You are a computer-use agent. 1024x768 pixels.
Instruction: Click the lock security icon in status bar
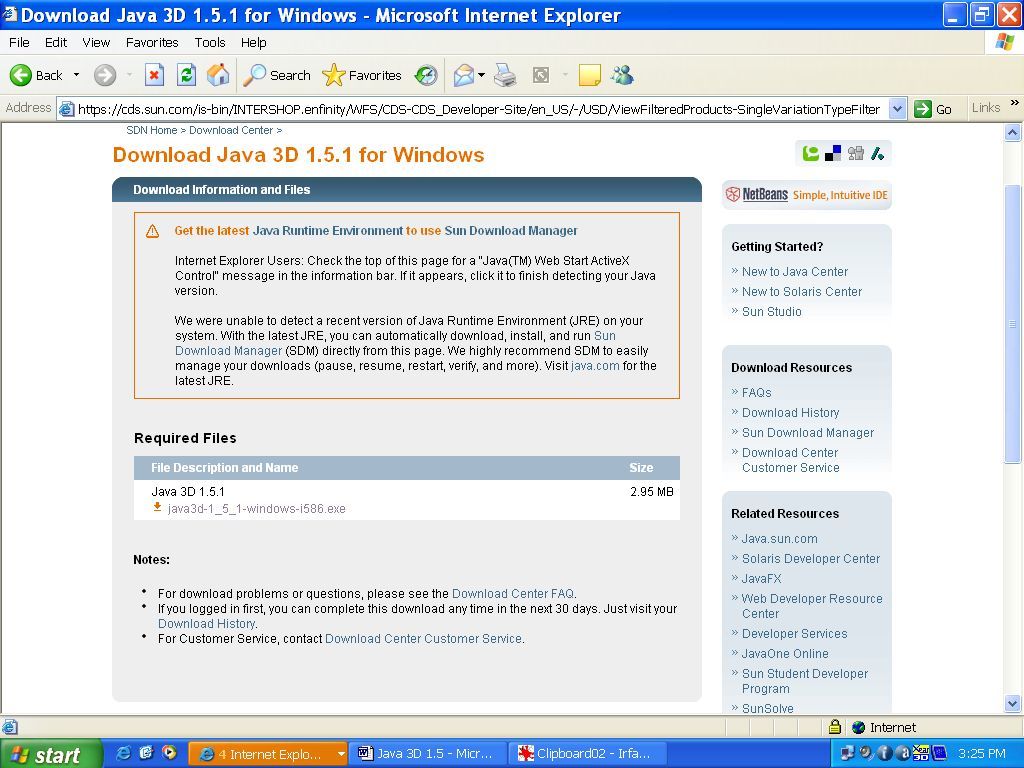(835, 727)
